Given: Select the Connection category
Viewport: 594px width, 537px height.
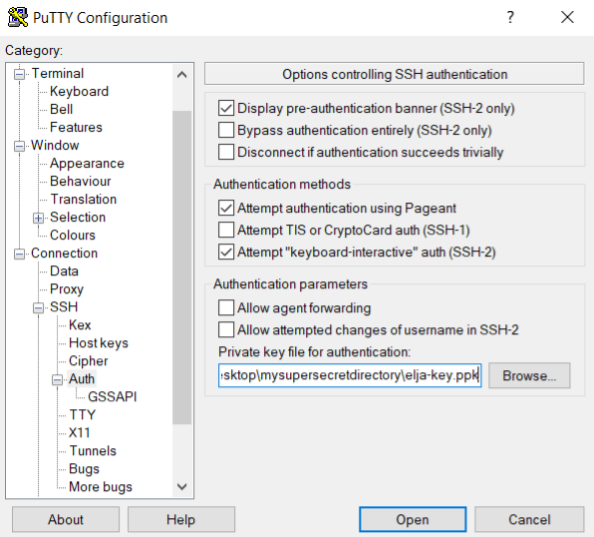Looking at the screenshot, I should [64, 253].
